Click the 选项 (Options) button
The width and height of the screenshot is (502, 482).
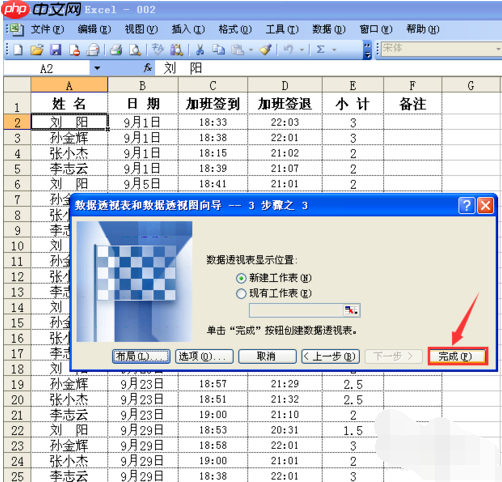[x=204, y=357]
